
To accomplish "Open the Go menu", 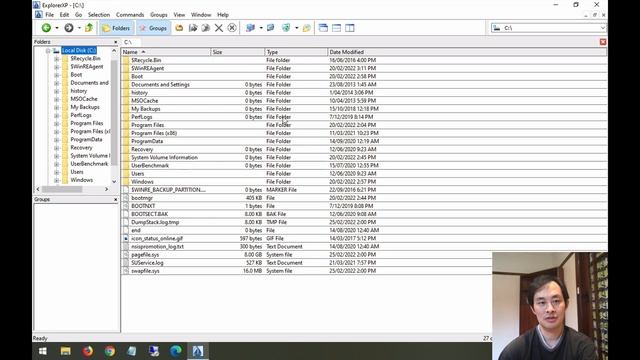I will click(x=78, y=15).
